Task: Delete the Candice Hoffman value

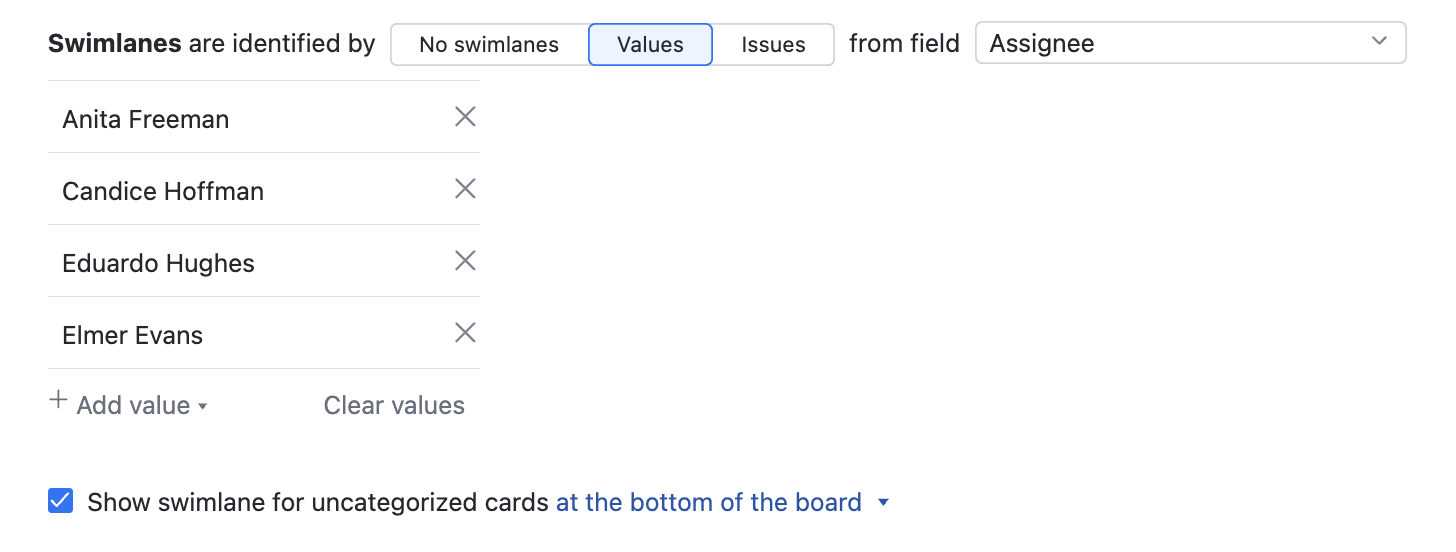Action: coord(465,190)
